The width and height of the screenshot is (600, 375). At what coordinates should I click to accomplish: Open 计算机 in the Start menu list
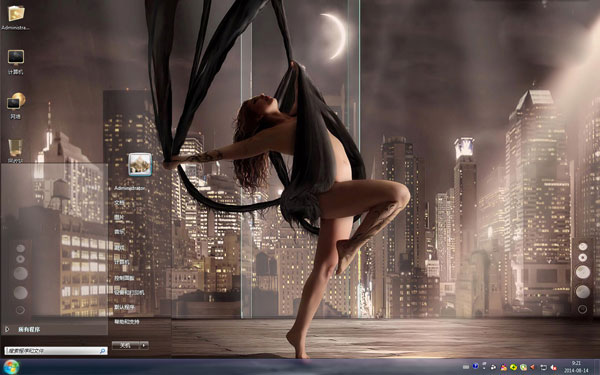[122, 262]
